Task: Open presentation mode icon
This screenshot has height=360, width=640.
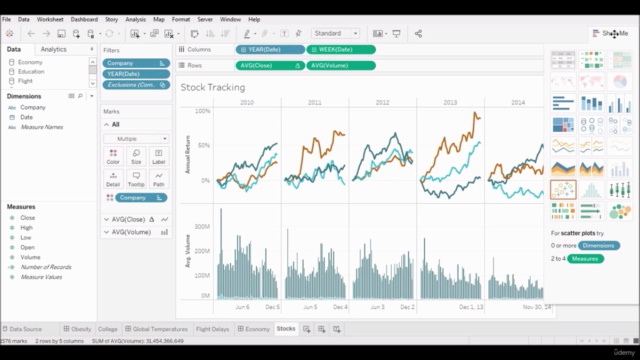Action: [x=396, y=34]
